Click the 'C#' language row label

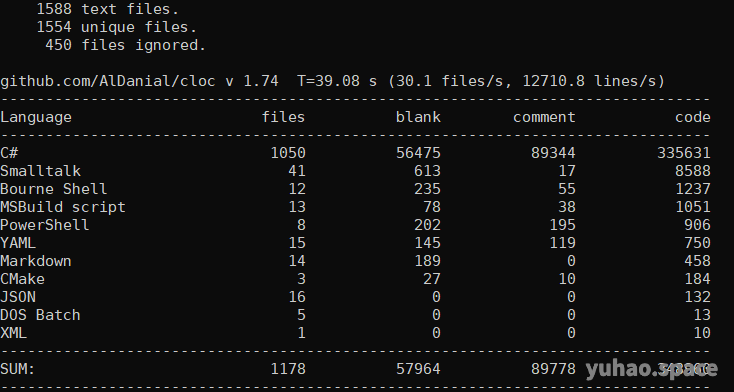[x=9, y=153]
